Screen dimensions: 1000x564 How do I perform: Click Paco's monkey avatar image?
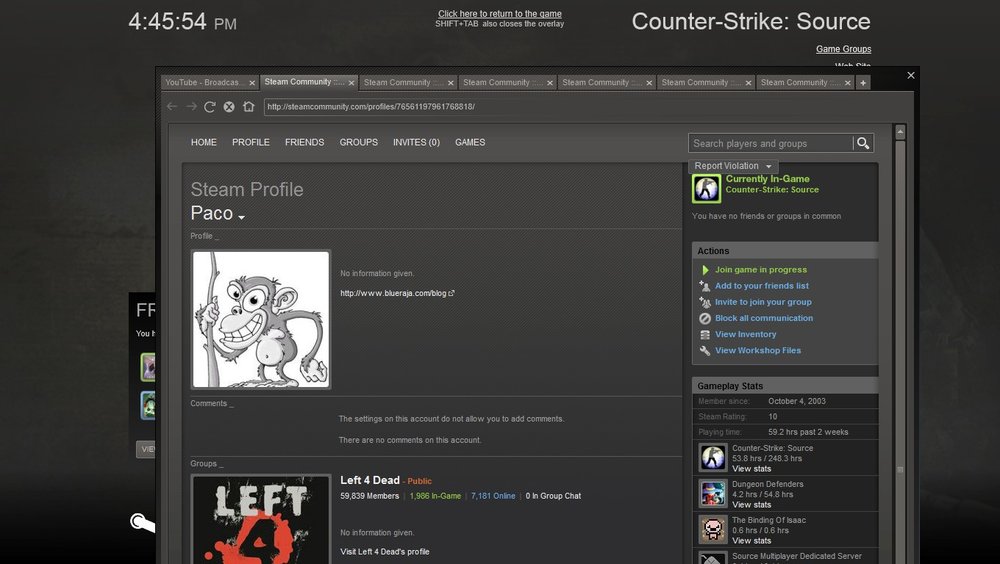point(261,319)
